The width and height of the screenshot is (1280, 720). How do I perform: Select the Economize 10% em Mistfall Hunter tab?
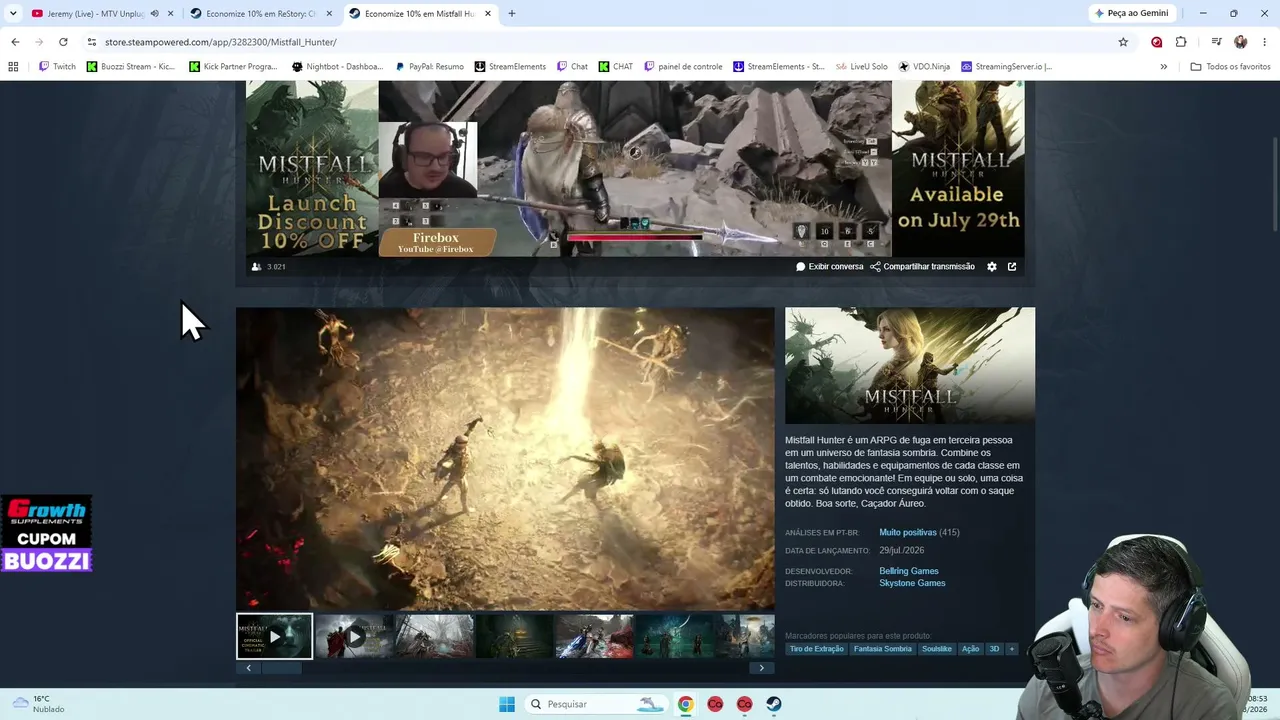coord(419,14)
